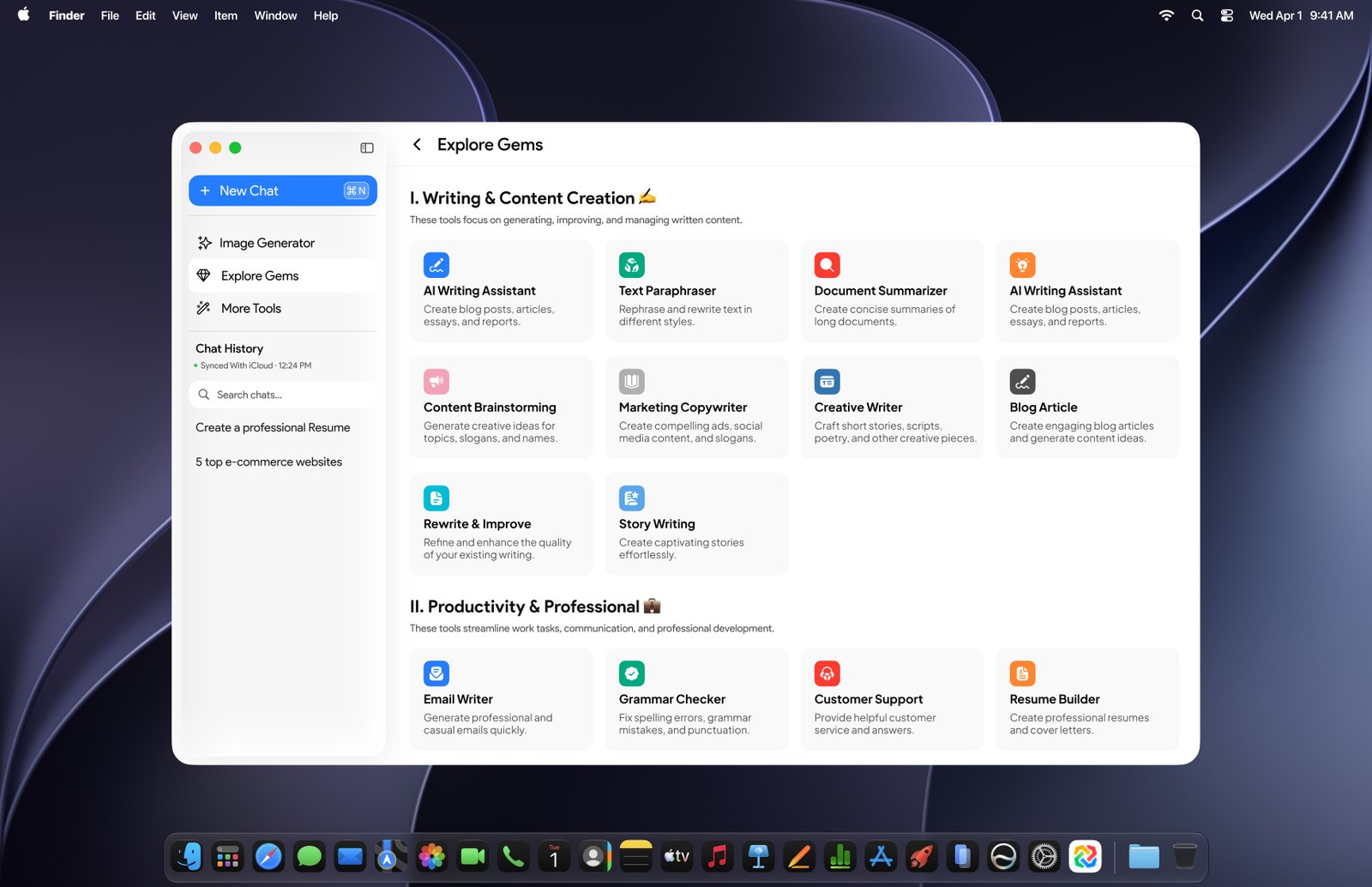The image size is (1372, 887).
Task: Click the Resume Builder orange icon
Action: tap(1023, 673)
